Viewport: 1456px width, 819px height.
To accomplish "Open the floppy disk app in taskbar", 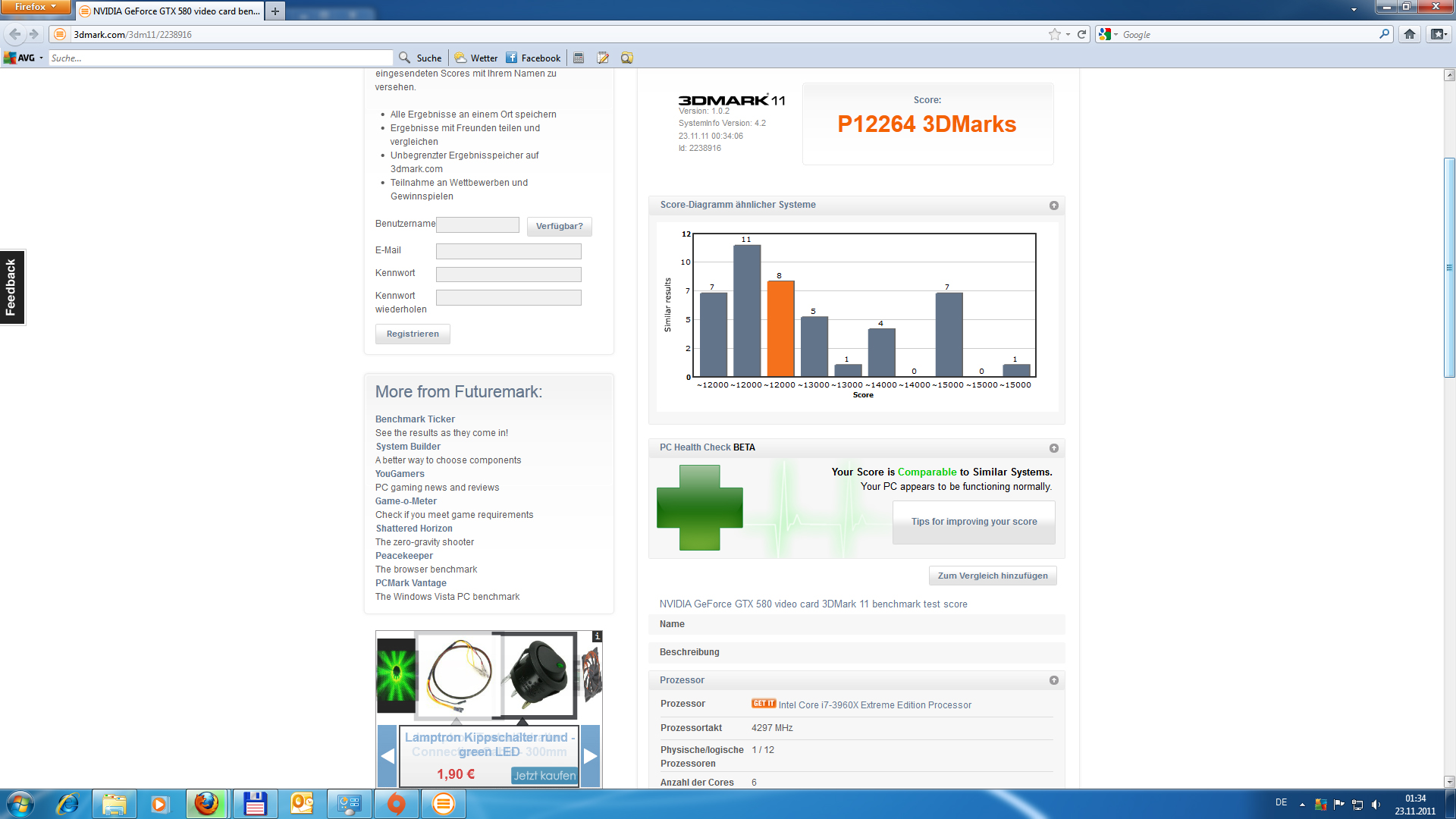I will pyautogui.click(x=255, y=804).
